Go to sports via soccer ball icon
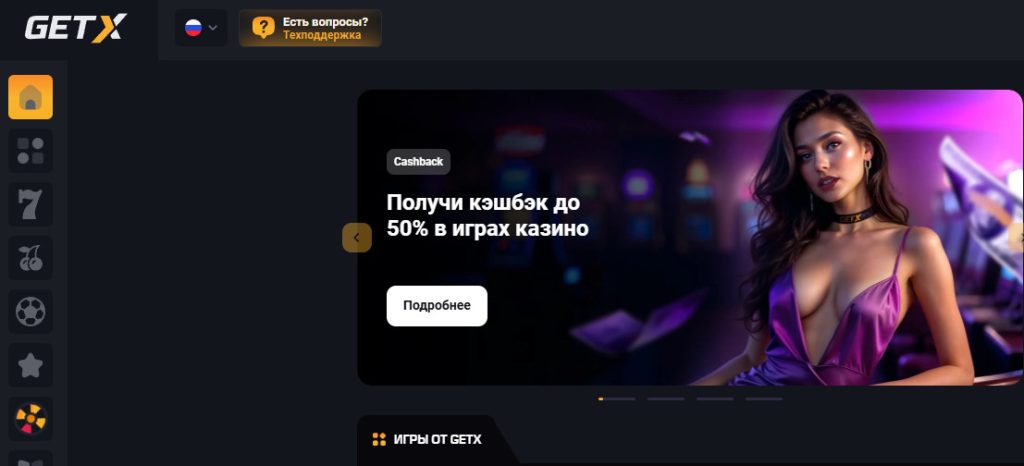This screenshot has width=1024, height=466. [30, 311]
